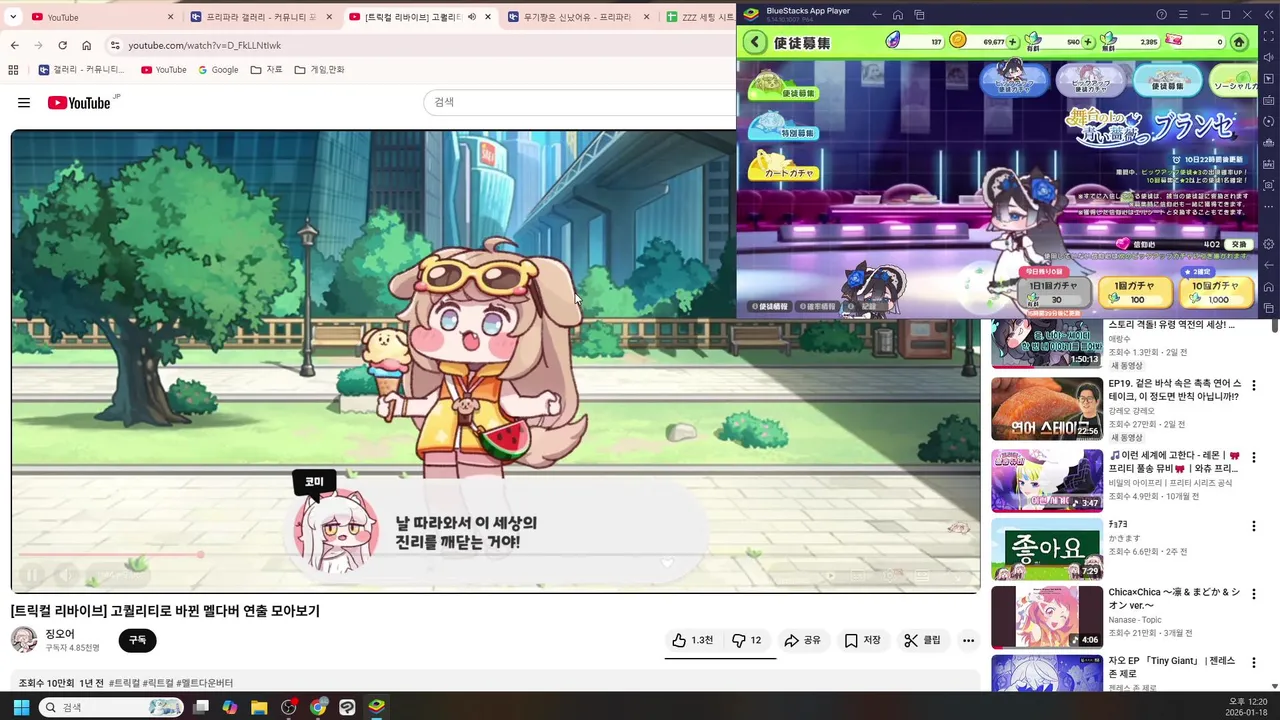Save the video via 저장 button

pos(862,640)
